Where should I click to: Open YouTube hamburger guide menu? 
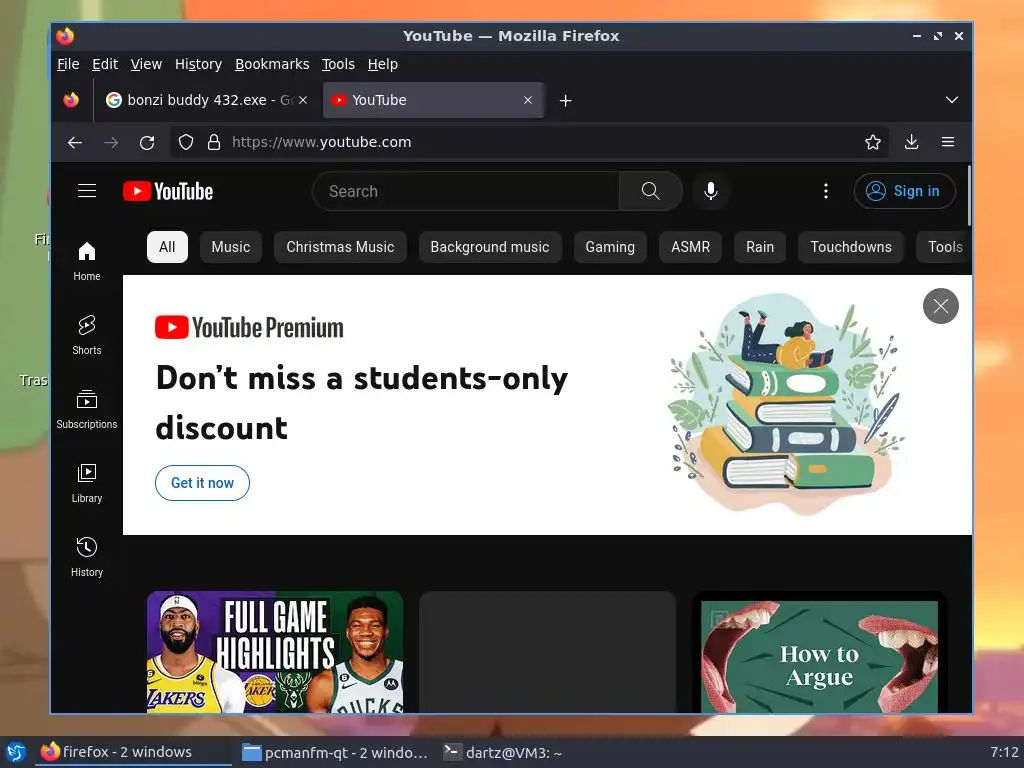(87, 191)
